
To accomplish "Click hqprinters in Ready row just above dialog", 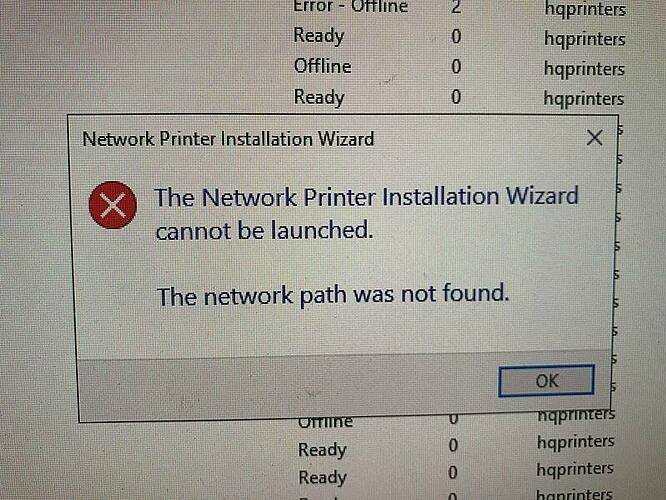I will (x=584, y=99).
